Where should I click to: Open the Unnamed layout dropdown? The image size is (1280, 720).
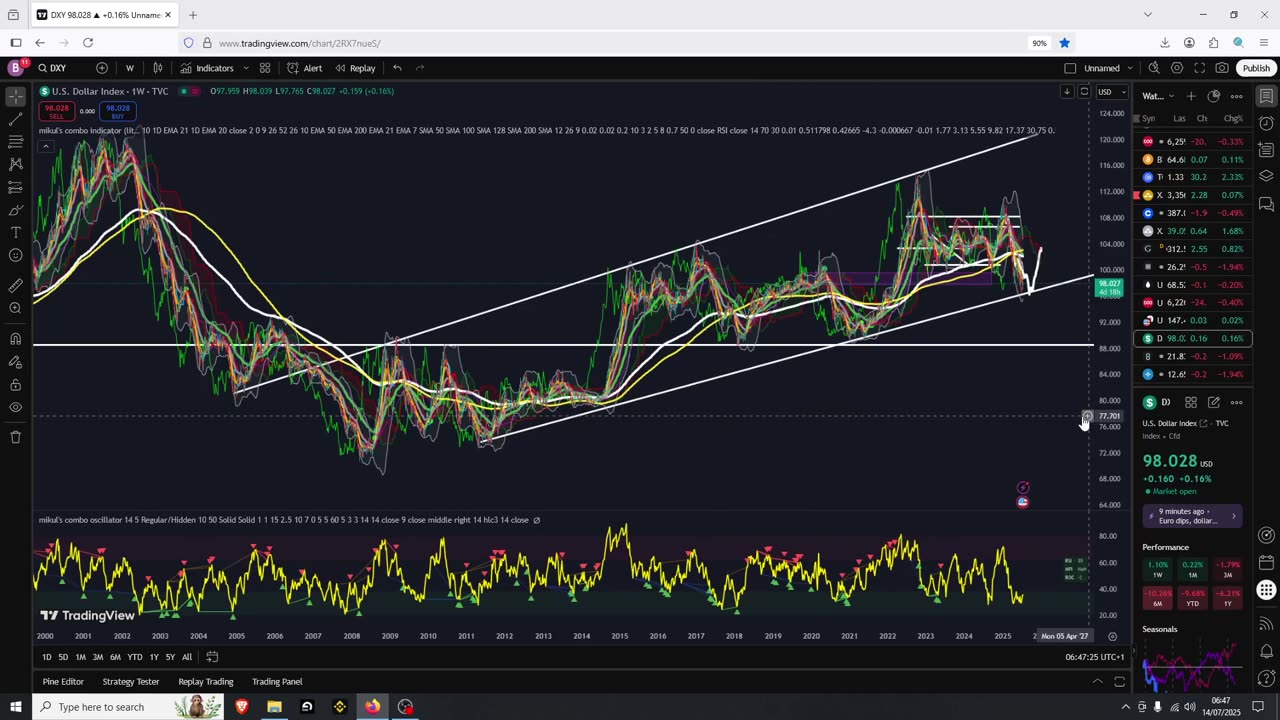(1108, 68)
